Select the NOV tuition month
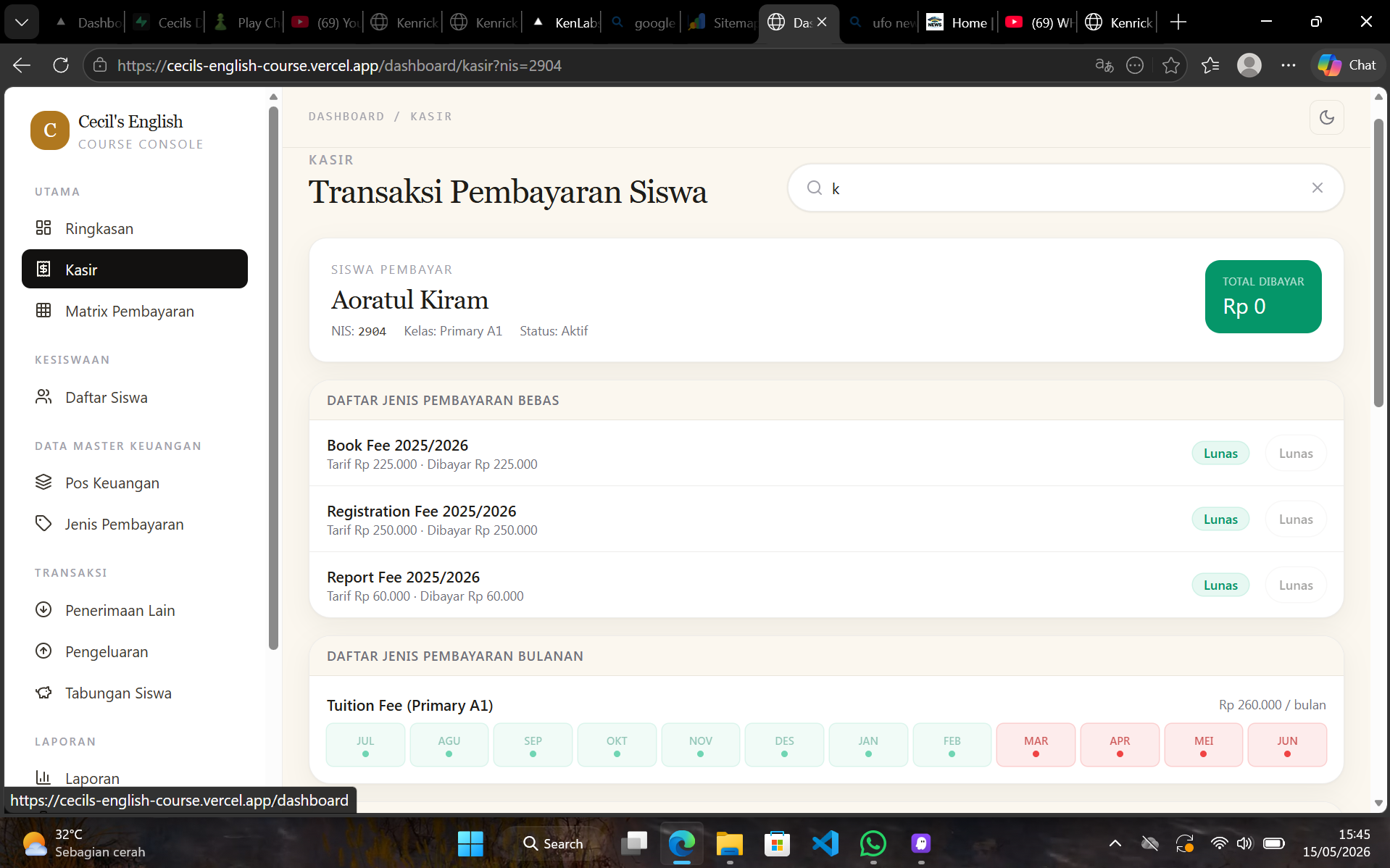 (701, 745)
